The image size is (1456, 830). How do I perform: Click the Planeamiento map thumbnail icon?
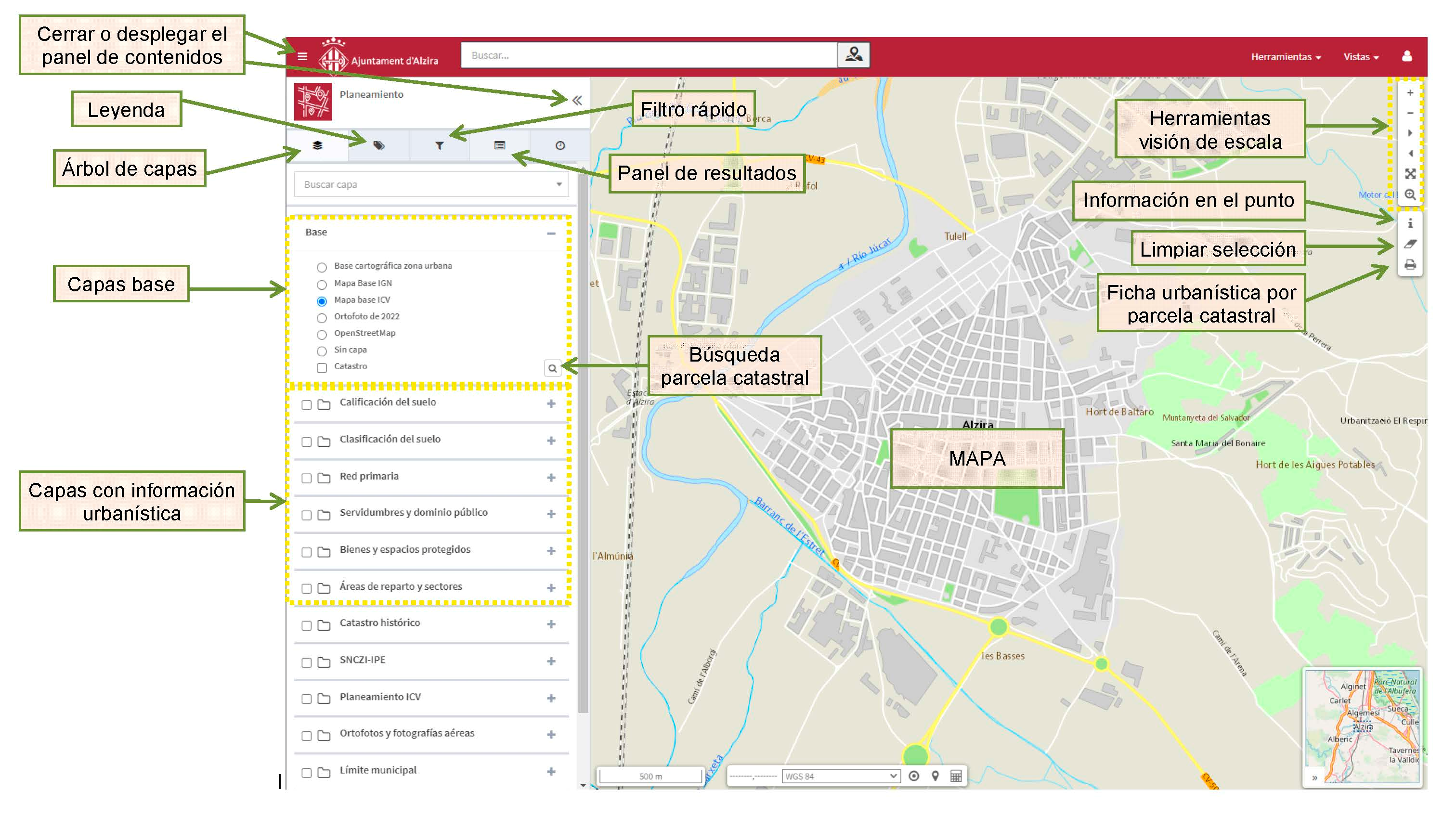[312, 102]
